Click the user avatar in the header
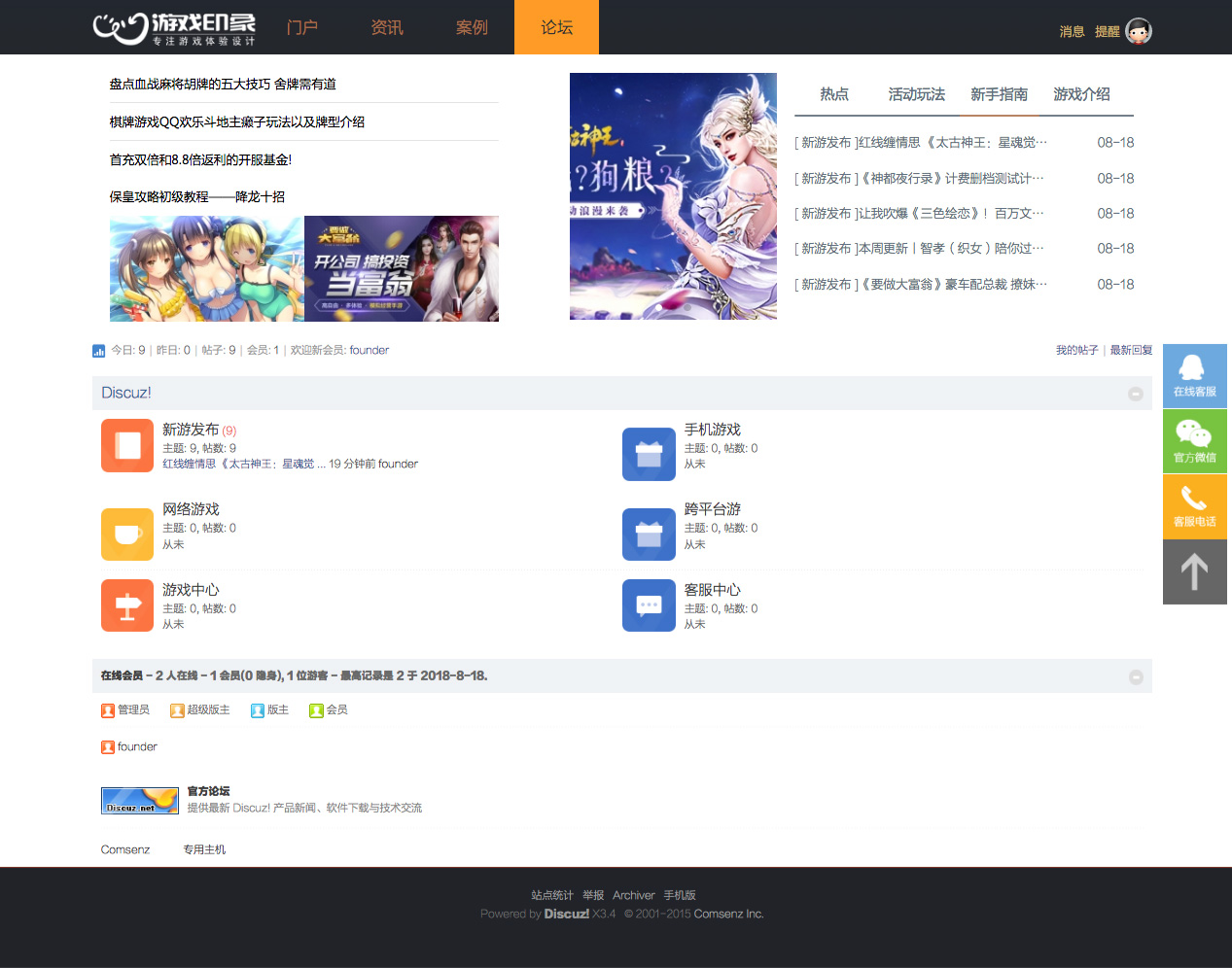Screen dimensions: 1232x968 pos(1138,31)
